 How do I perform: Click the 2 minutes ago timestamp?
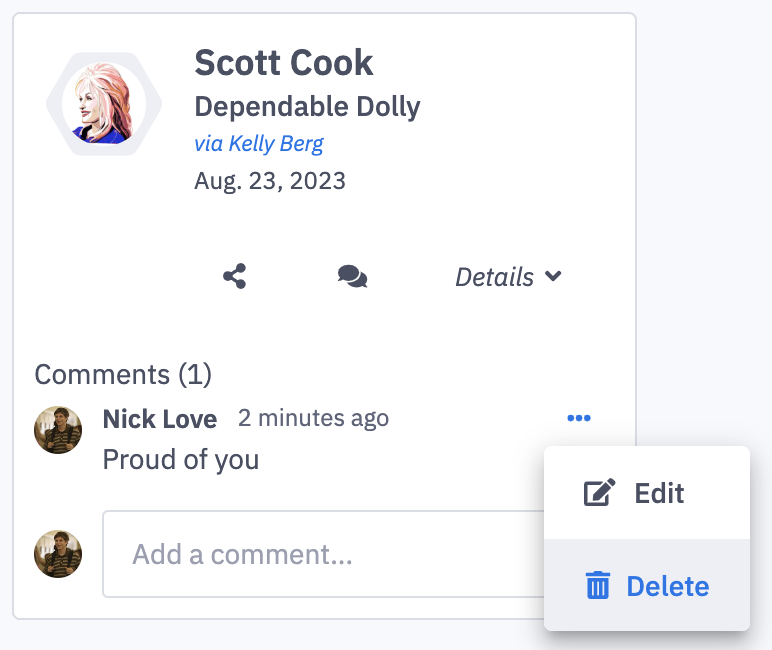tap(313, 418)
